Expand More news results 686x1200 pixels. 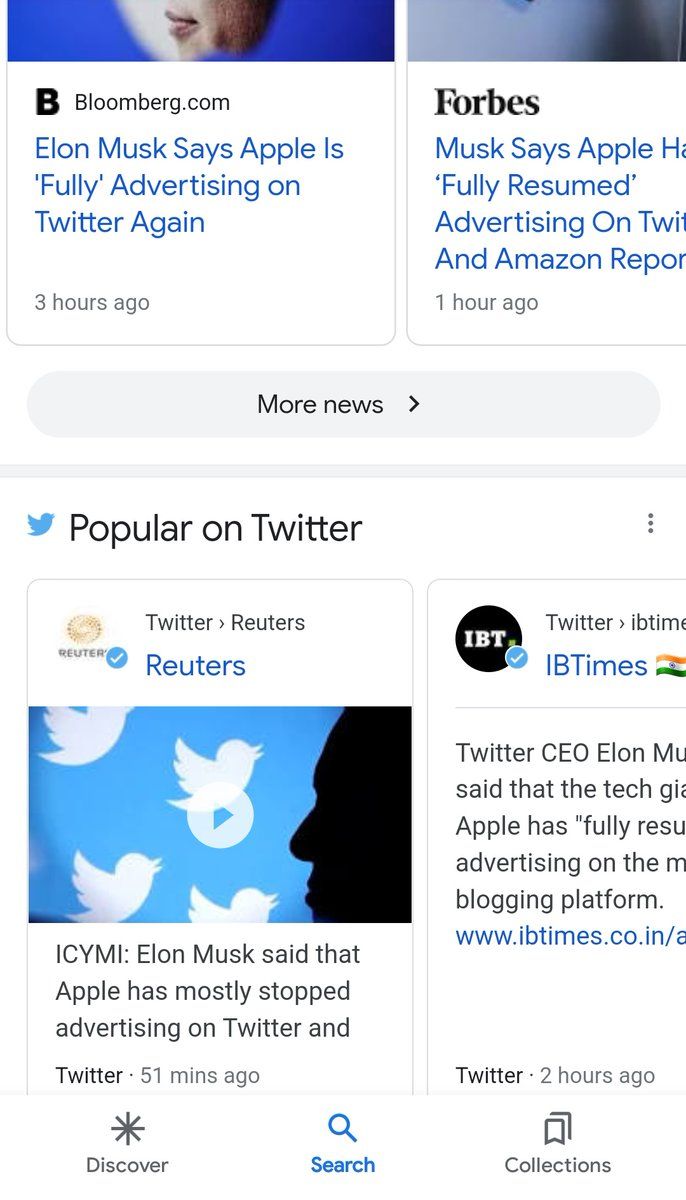(x=320, y=404)
